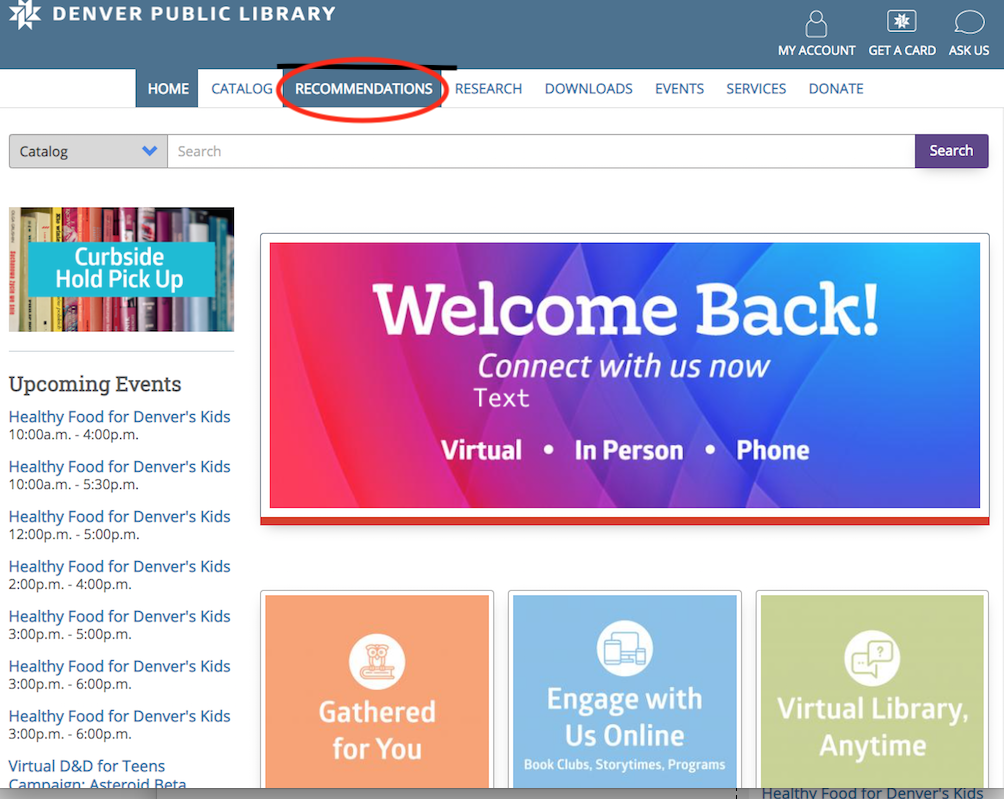Click the Get a Card icon

point(902,22)
